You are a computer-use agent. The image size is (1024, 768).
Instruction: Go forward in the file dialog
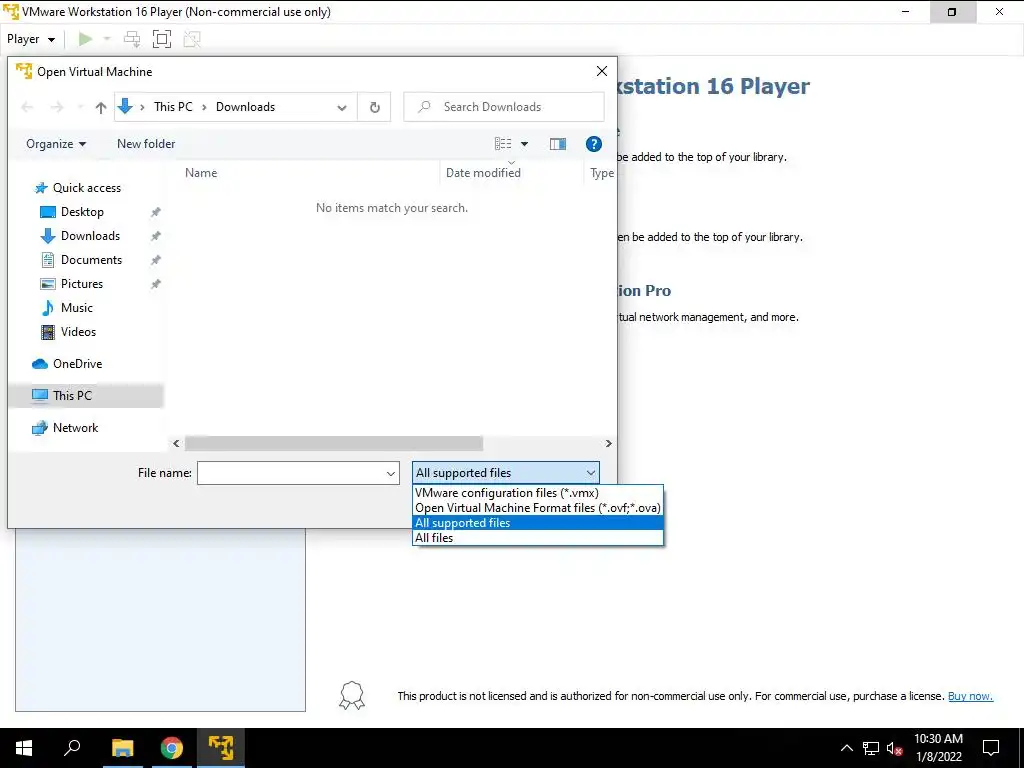57,107
